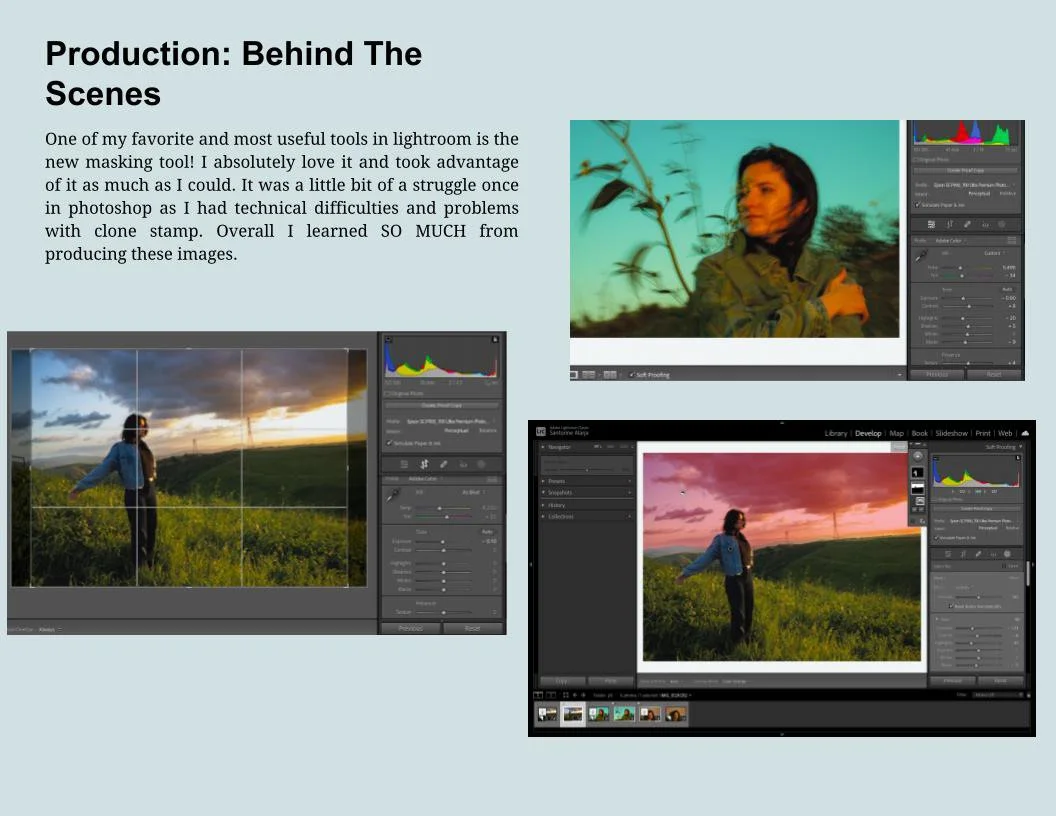1056x816 pixels.
Task: Pick white balance eyedropper in crop grid screenshot
Action: click(393, 496)
